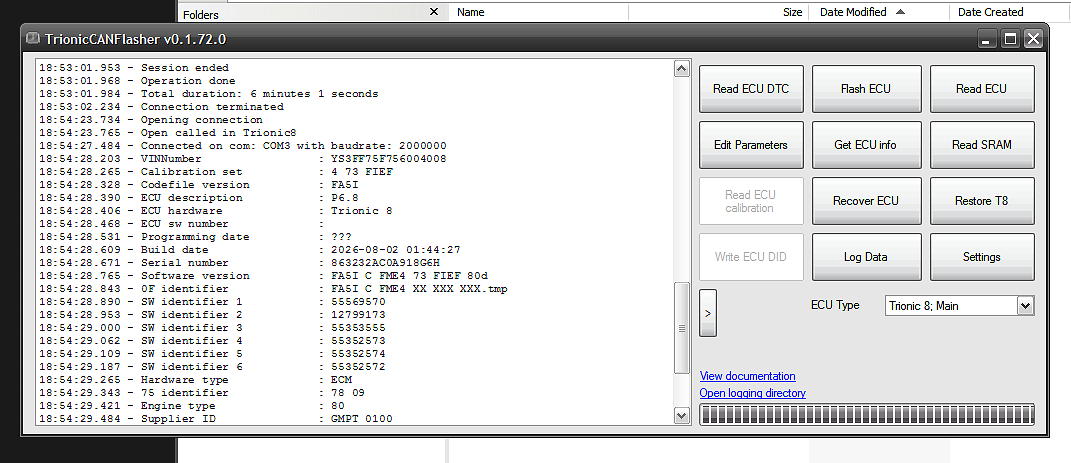Select the 'Programming date : ???' line
The image size is (1071, 463).
click(x=195, y=237)
